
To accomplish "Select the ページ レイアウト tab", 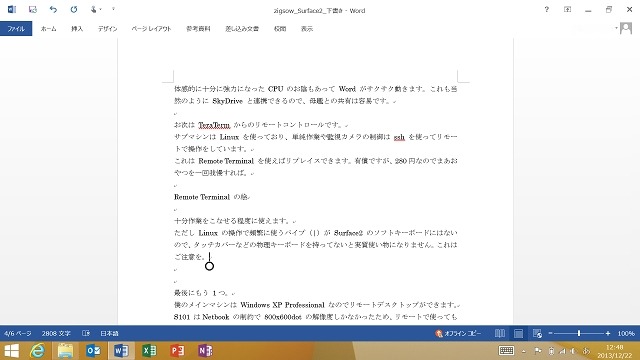I will click(x=151, y=29).
